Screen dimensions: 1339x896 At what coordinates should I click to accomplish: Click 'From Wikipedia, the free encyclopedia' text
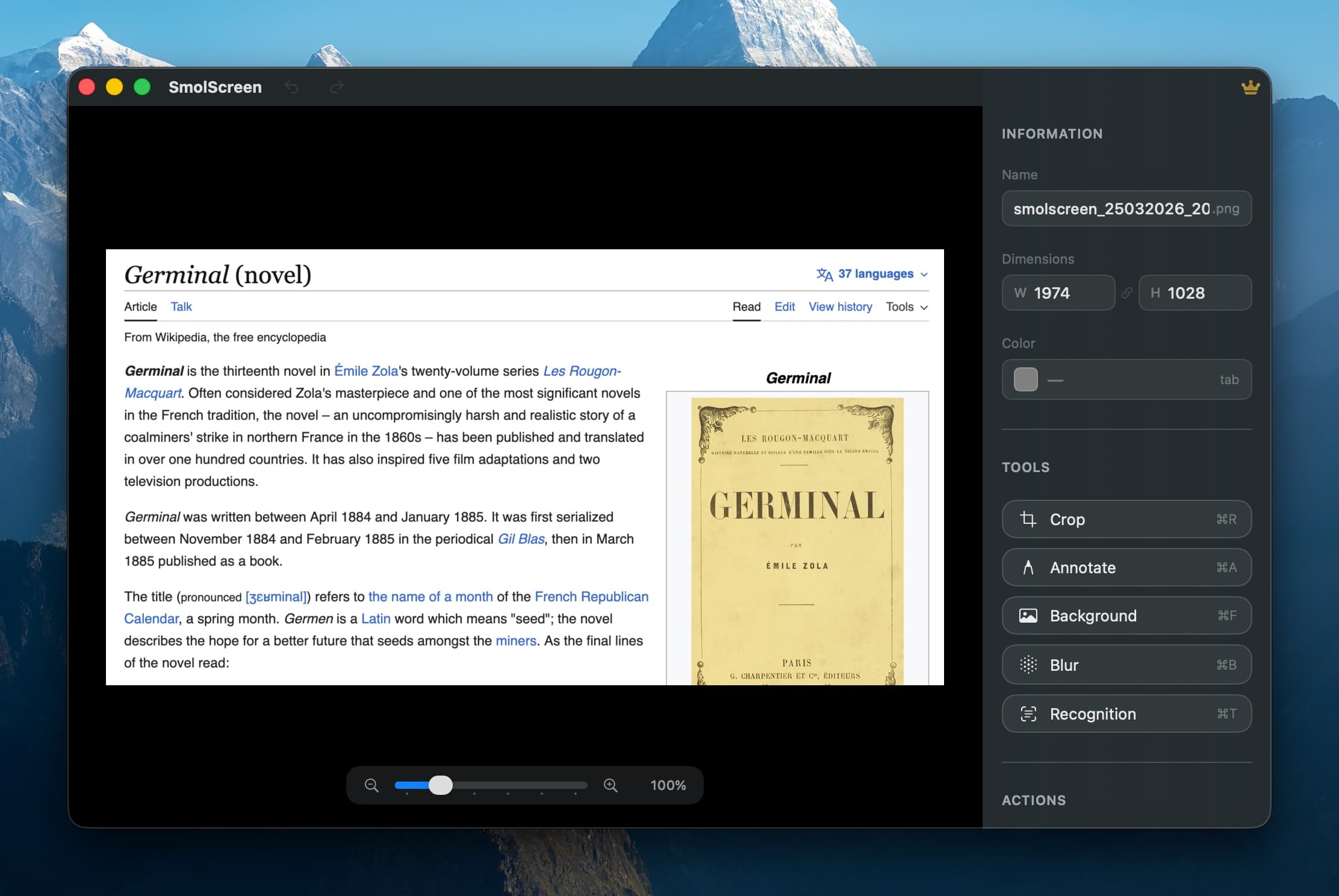[x=225, y=337]
